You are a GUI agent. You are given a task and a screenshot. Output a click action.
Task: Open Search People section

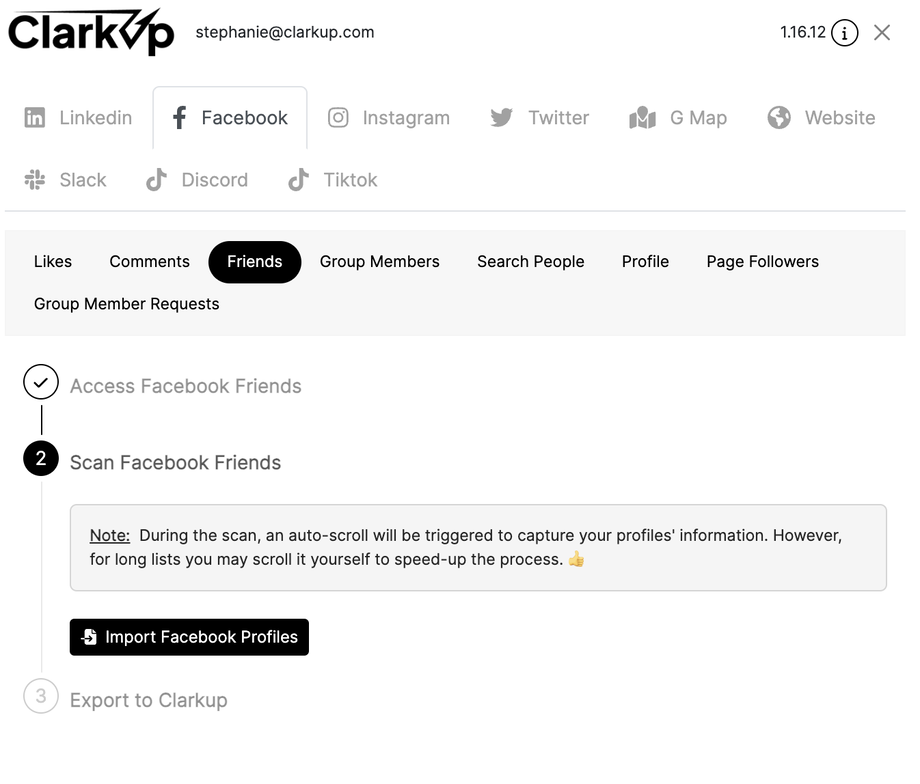[530, 262]
